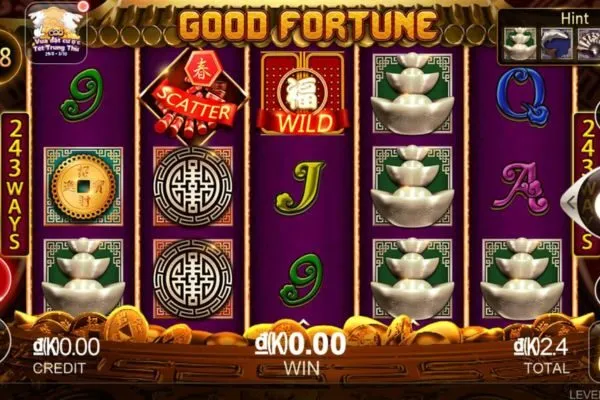The width and height of the screenshot is (600, 400).
Task: Tap the yellow-green J symbol
Action: pos(300,187)
